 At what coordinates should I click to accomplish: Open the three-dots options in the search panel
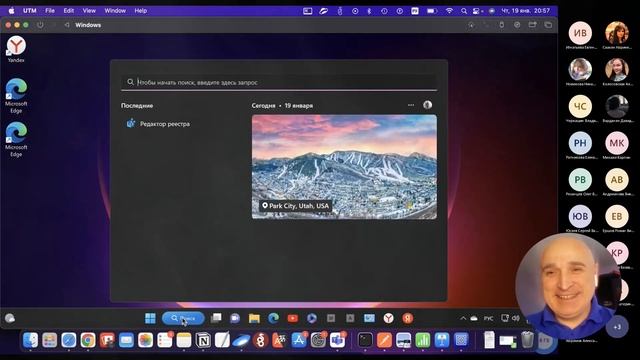pyautogui.click(x=411, y=105)
